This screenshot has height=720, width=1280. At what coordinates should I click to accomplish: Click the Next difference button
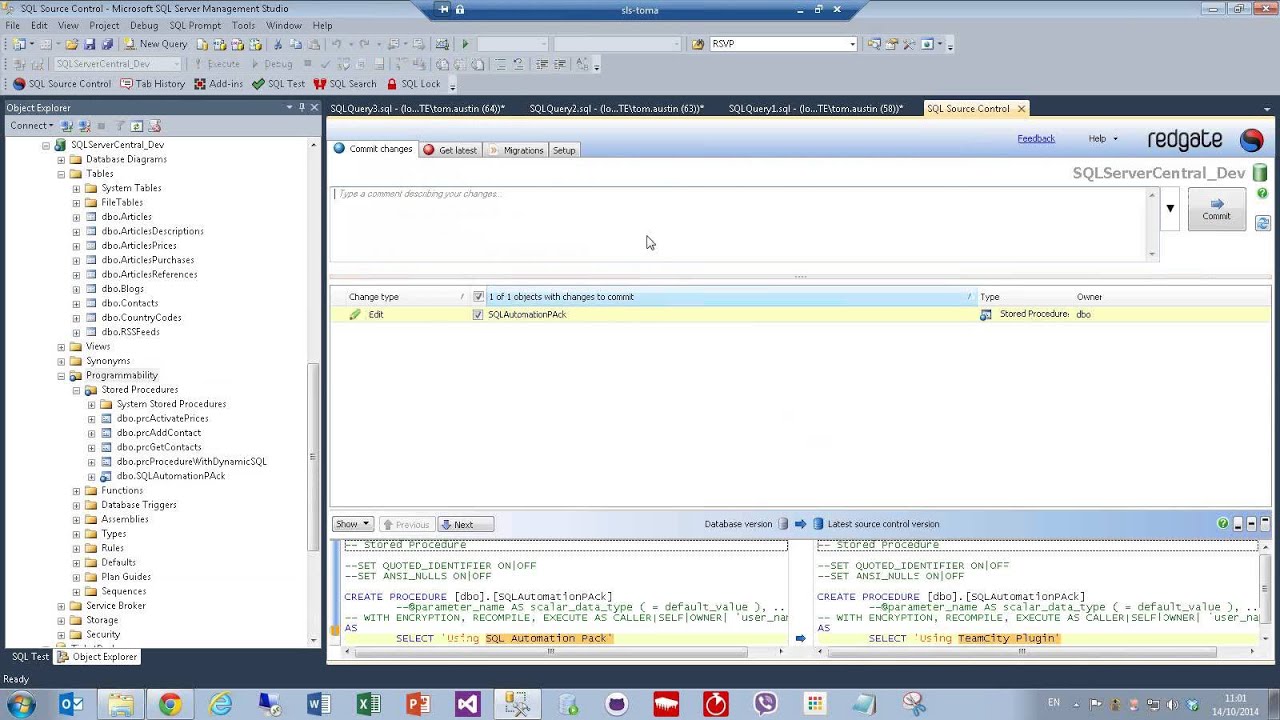tap(465, 524)
